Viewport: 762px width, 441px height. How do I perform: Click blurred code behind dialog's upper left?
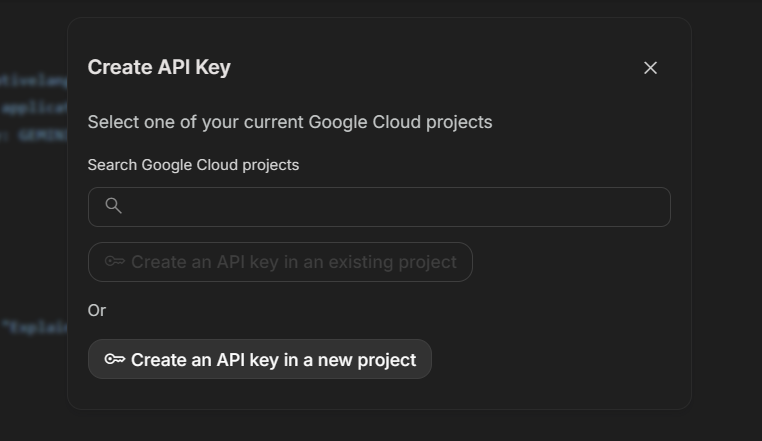[33, 107]
